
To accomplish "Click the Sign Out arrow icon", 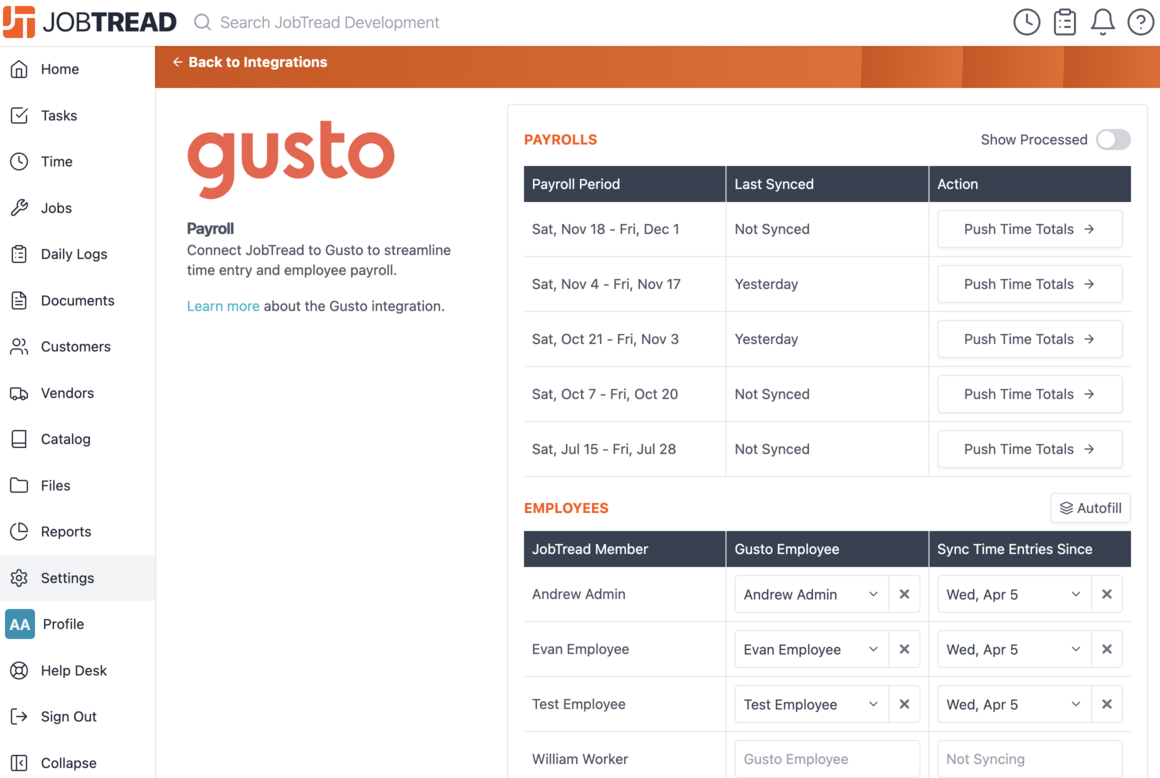I will click(19, 717).
